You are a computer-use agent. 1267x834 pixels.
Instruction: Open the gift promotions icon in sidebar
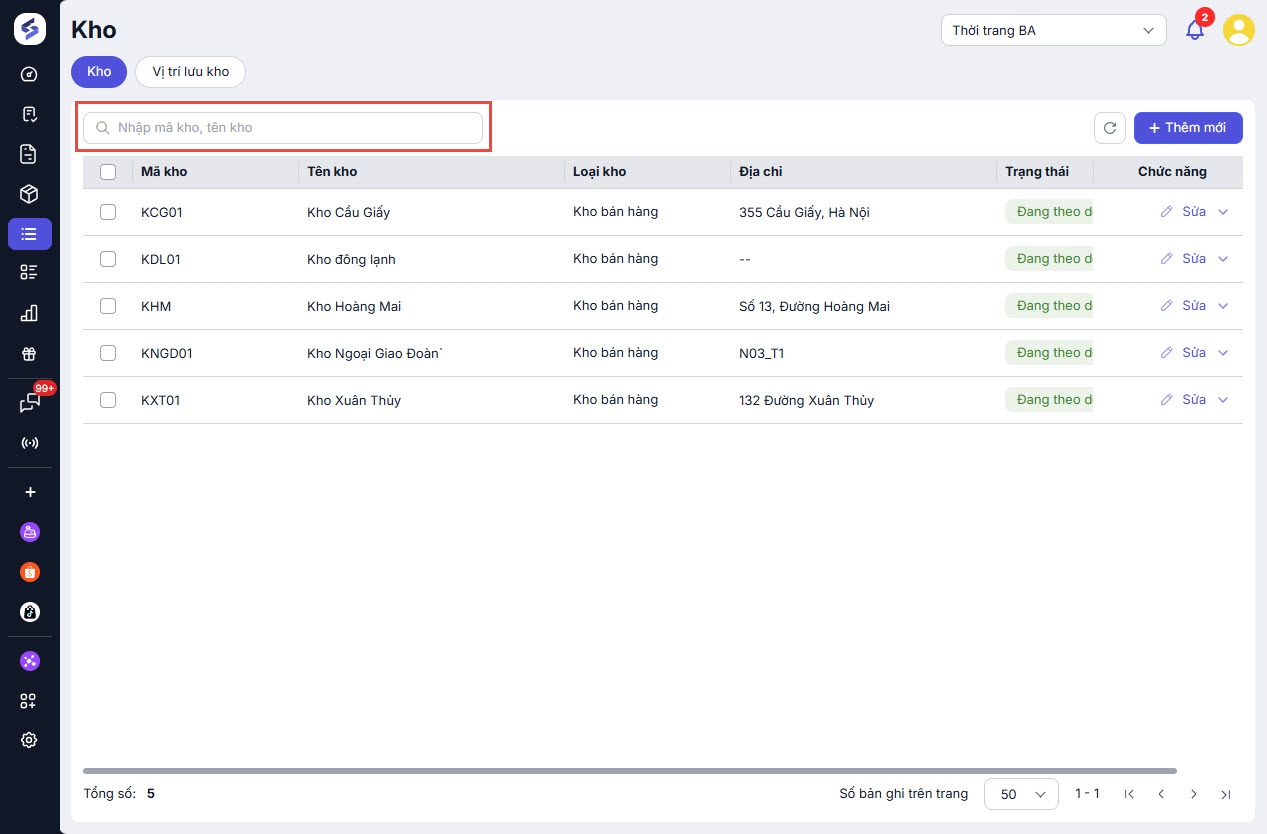point(29,353)
